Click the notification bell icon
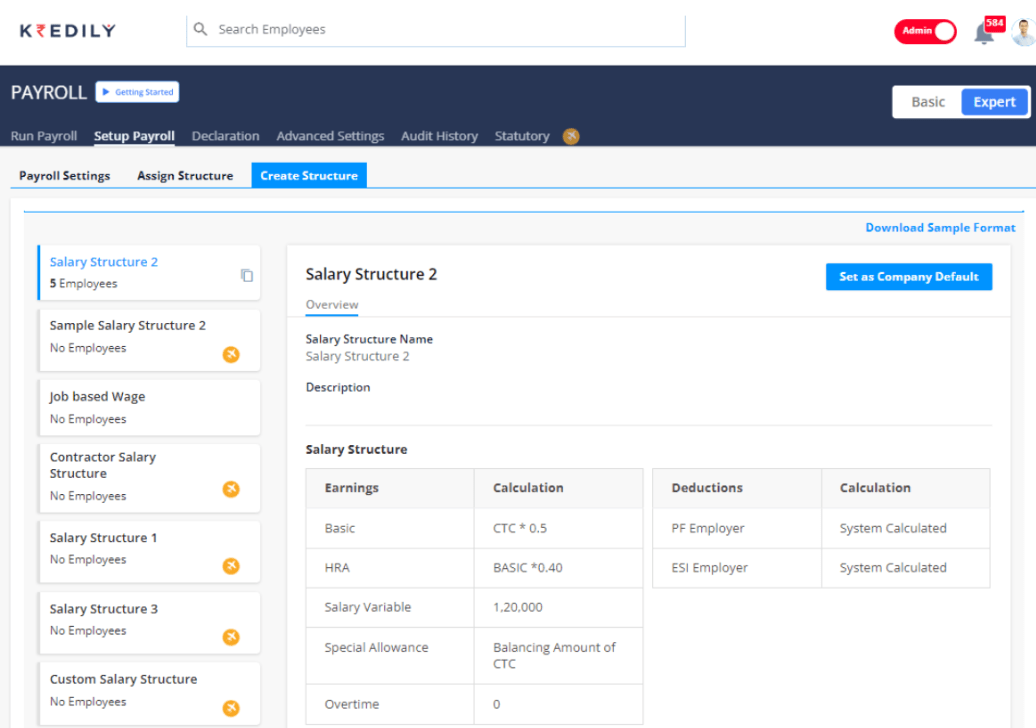This screenshot has width=1036, height=728. pos(984,33)
